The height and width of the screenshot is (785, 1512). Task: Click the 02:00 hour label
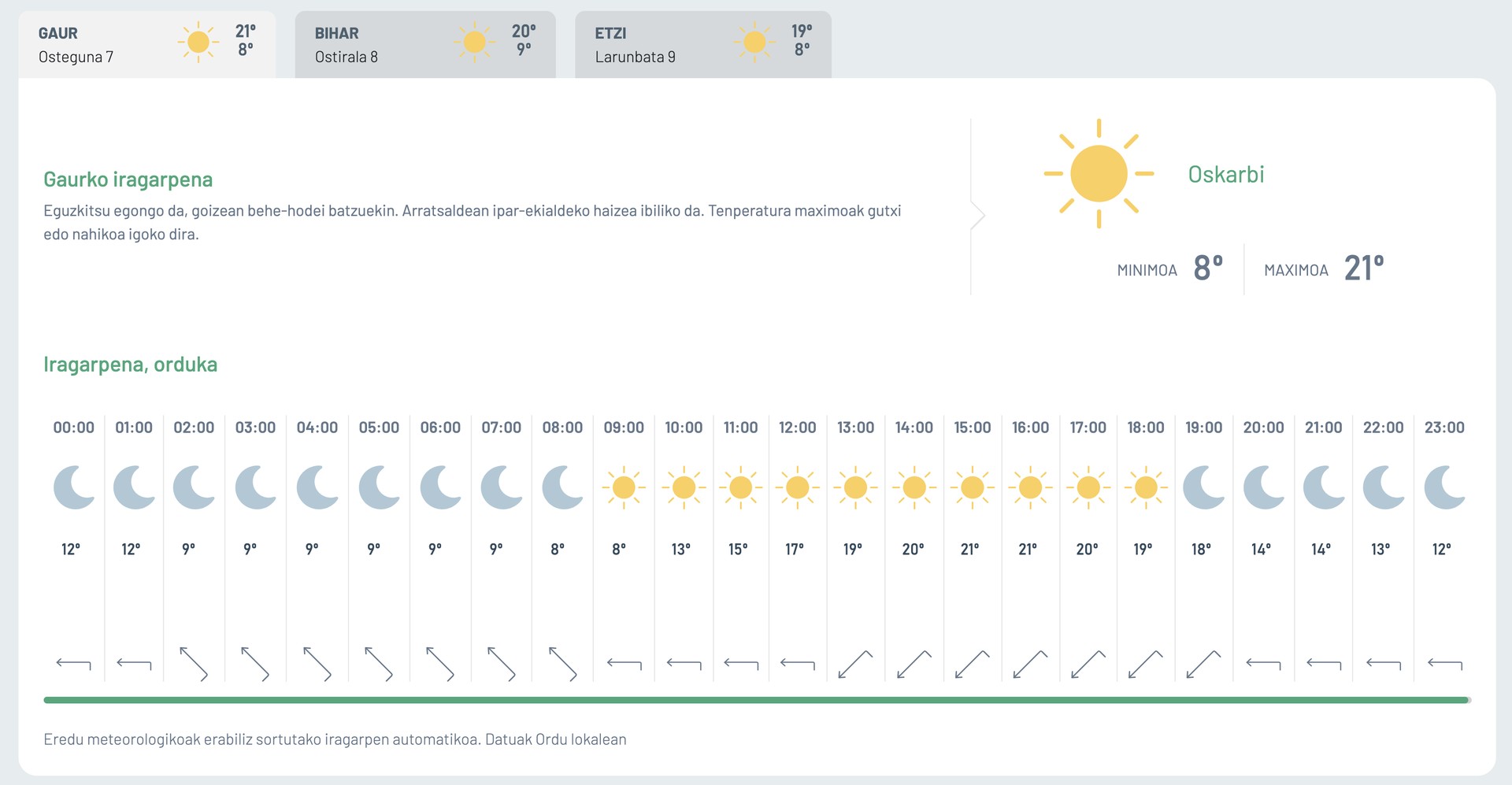click(x=194, y=428)
